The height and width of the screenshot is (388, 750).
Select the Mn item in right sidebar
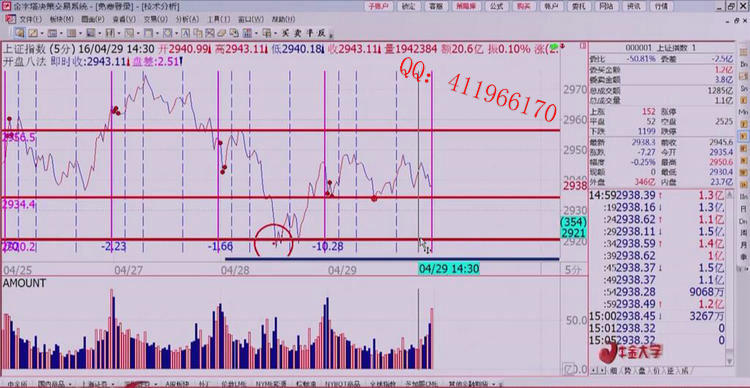tap(744, 111)
